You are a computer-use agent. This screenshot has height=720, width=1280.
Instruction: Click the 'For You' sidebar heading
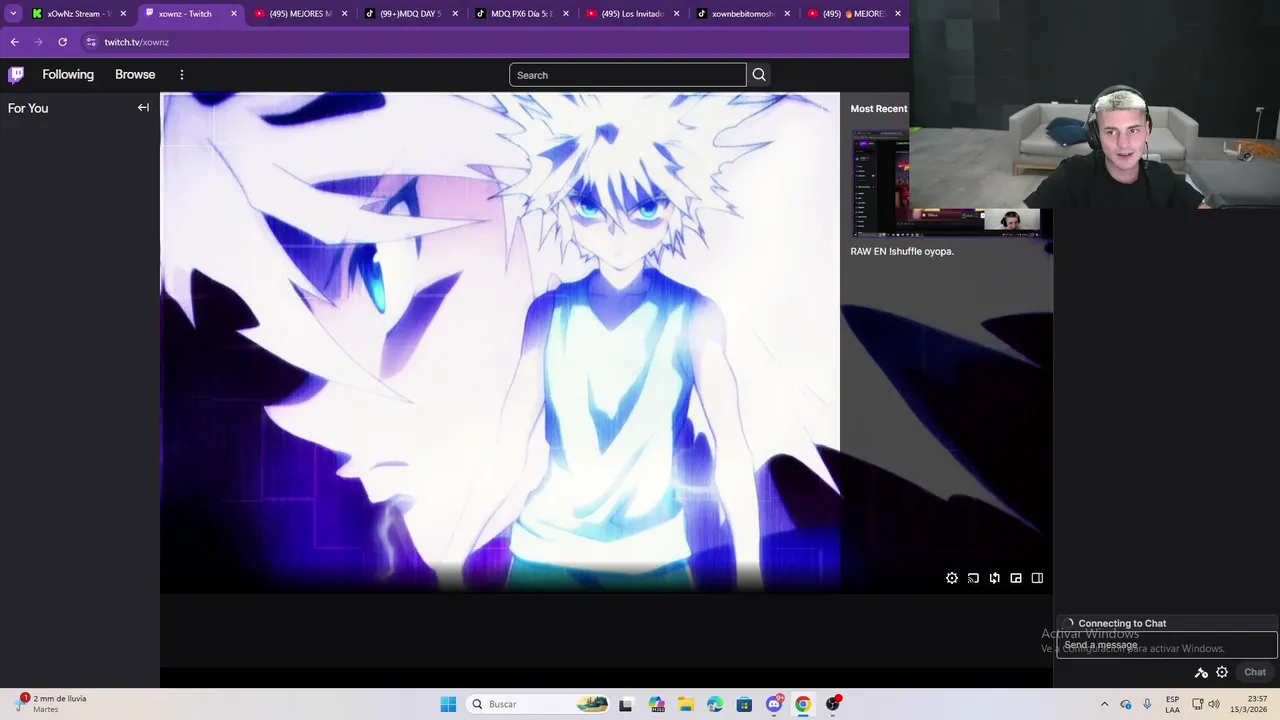(x=28, y=108)
